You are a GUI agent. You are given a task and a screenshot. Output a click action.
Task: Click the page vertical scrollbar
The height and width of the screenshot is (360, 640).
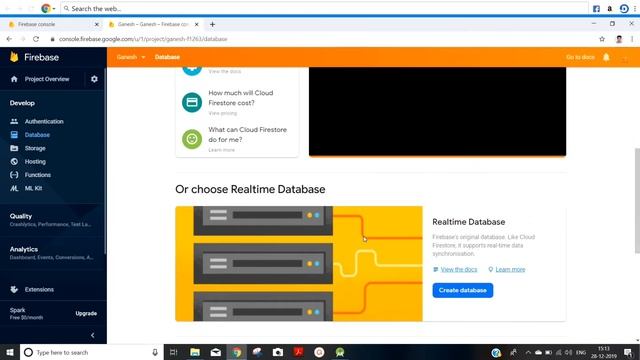coord(637,200)
